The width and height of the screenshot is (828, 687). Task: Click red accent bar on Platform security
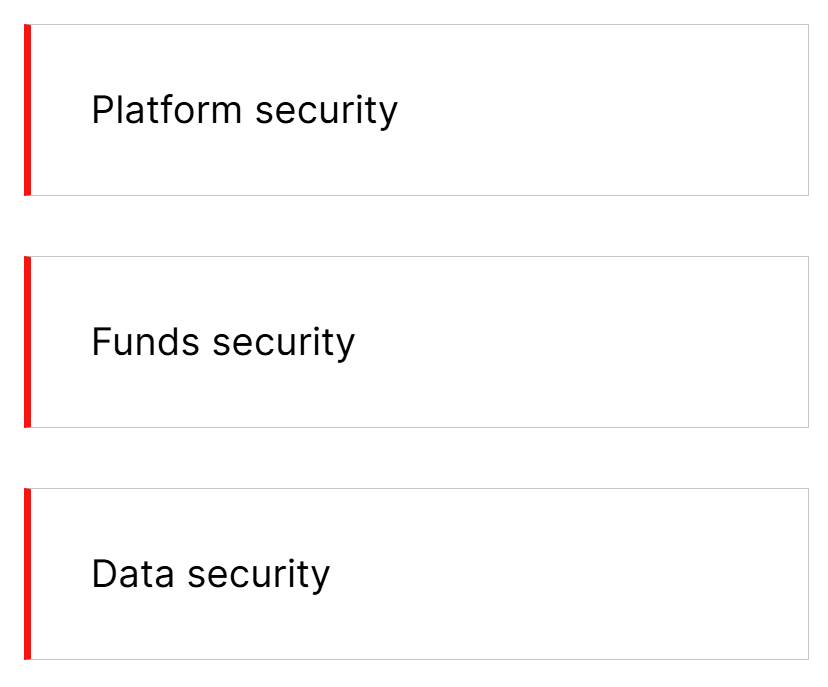point(28,110)
